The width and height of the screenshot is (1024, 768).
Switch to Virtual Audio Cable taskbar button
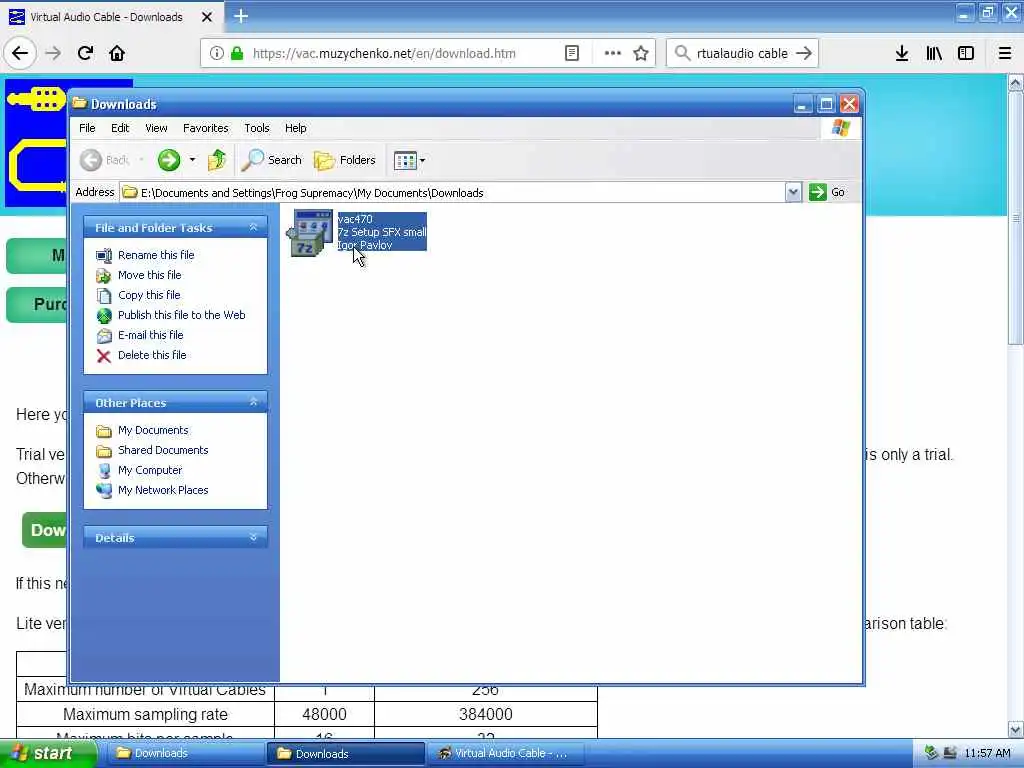pyautogui.click(x=505, y=754)
